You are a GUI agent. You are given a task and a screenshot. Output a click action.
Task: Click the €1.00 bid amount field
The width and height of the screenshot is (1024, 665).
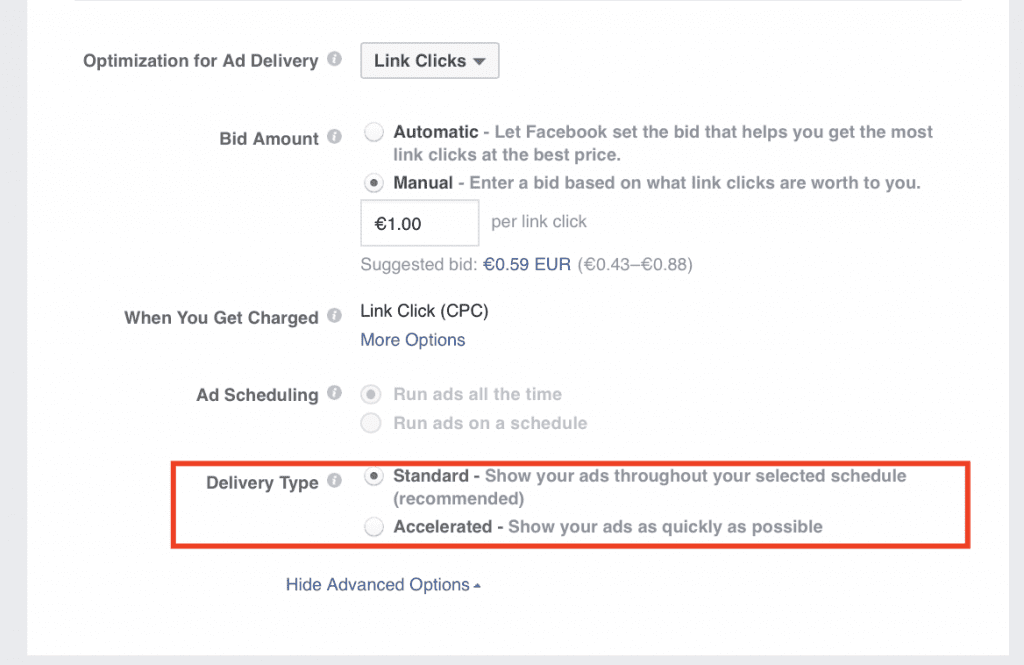[419, 222]
